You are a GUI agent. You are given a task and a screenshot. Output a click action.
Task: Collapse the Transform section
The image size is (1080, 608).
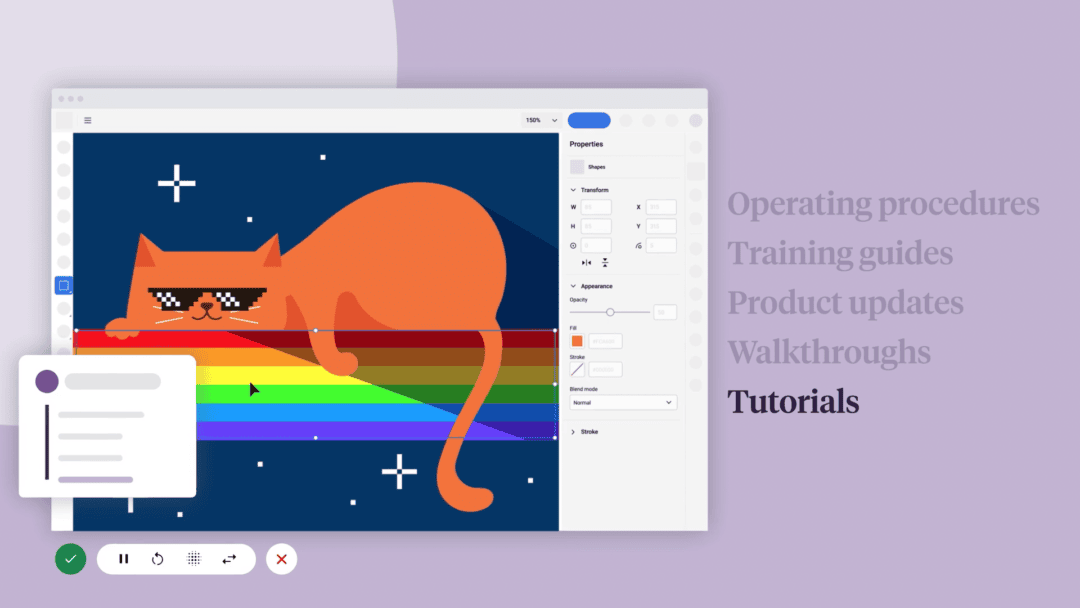[573, 190]
